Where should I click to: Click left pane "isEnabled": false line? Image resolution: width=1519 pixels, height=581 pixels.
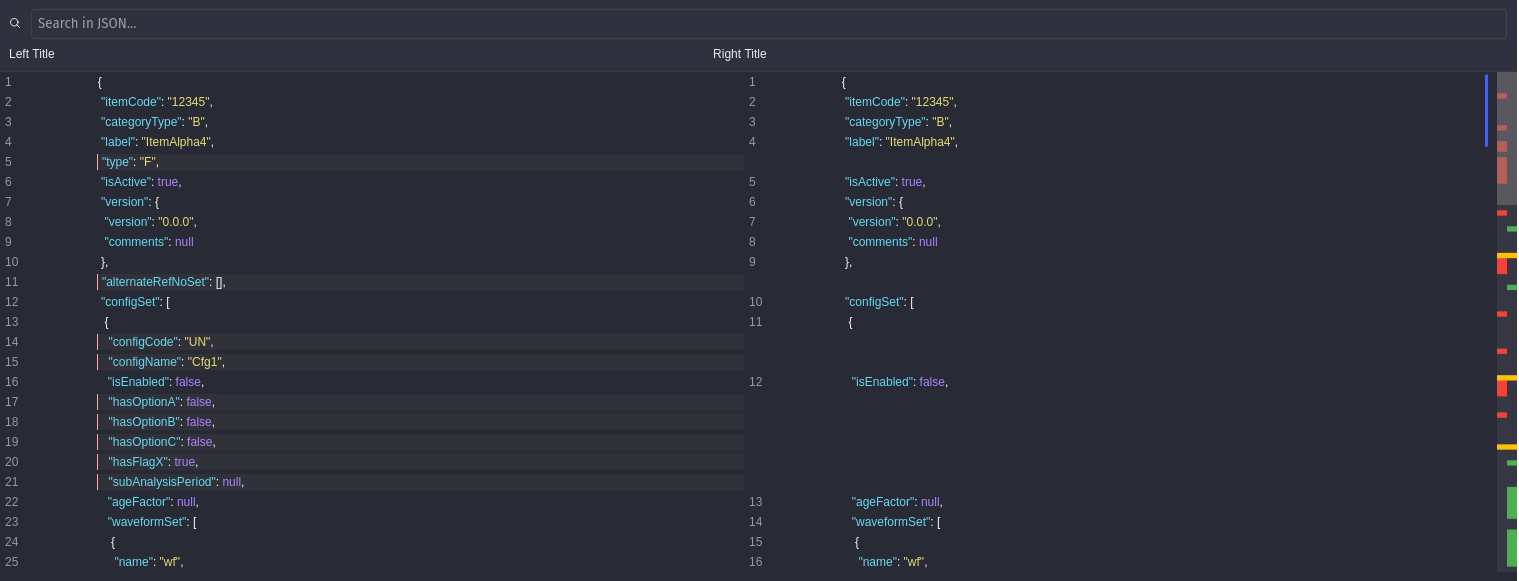click(x=156, y=382)
